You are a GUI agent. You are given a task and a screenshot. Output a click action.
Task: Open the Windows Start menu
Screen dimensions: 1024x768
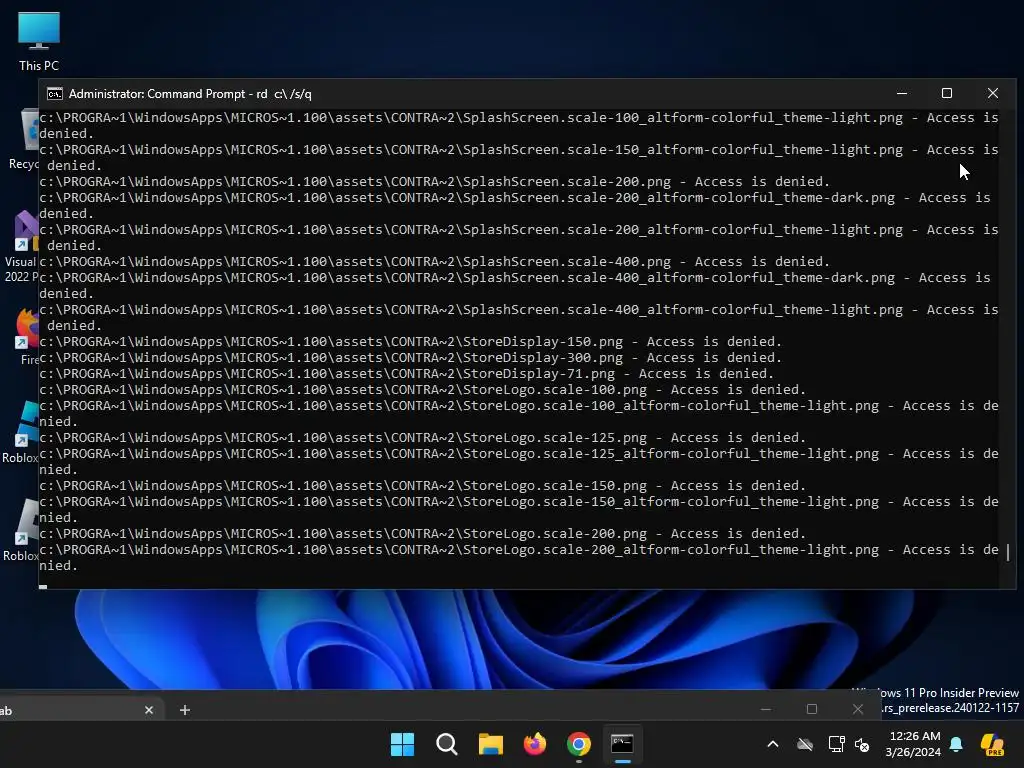click(x=402, y=744)
